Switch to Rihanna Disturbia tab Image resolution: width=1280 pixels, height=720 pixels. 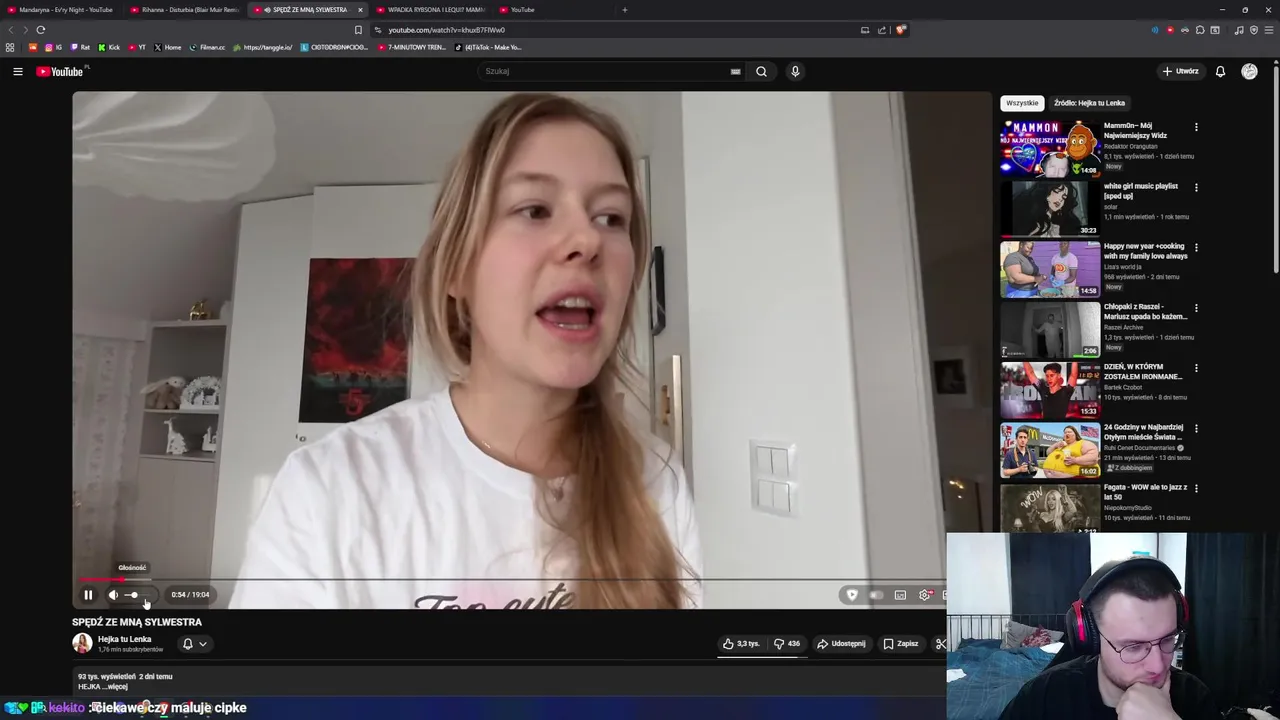pos(185,10)
